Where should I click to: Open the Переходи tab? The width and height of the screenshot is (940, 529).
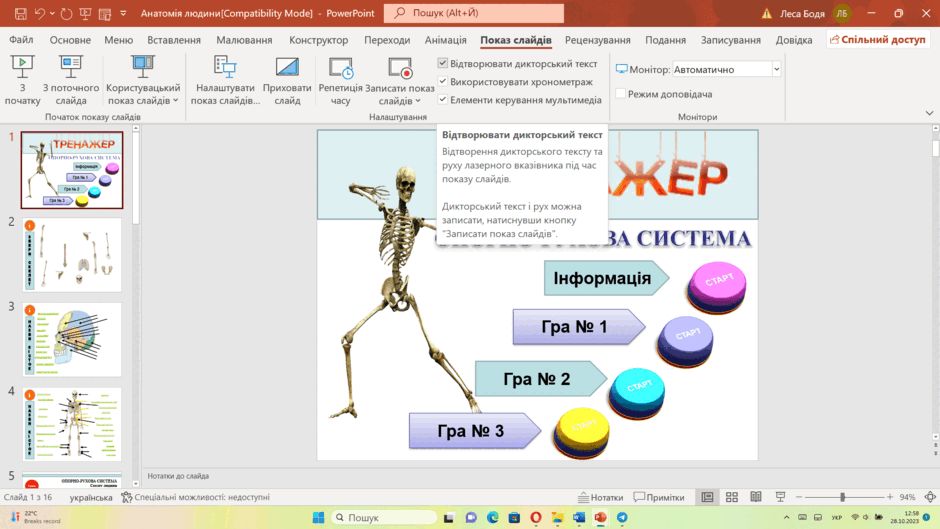(x=387, y=40)
